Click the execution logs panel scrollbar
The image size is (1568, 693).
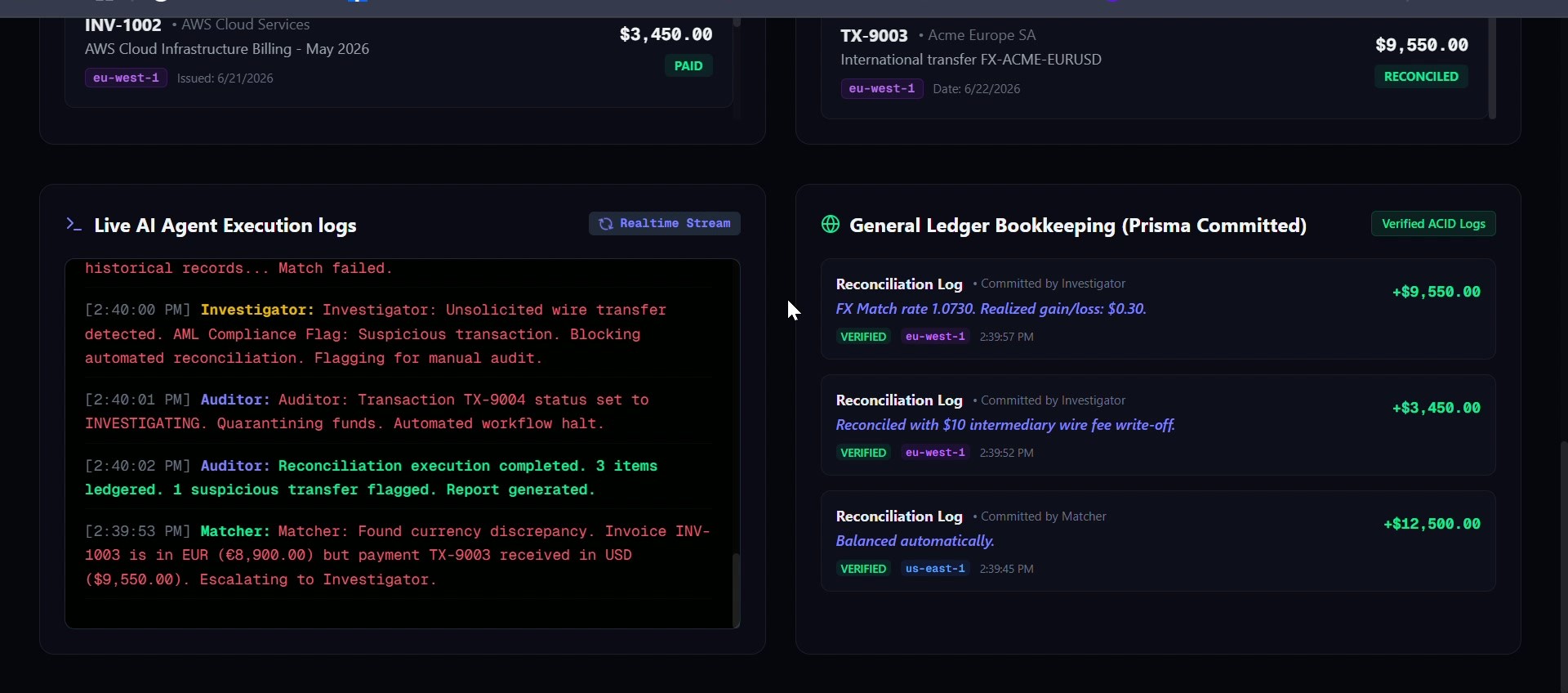coord(736,590)
